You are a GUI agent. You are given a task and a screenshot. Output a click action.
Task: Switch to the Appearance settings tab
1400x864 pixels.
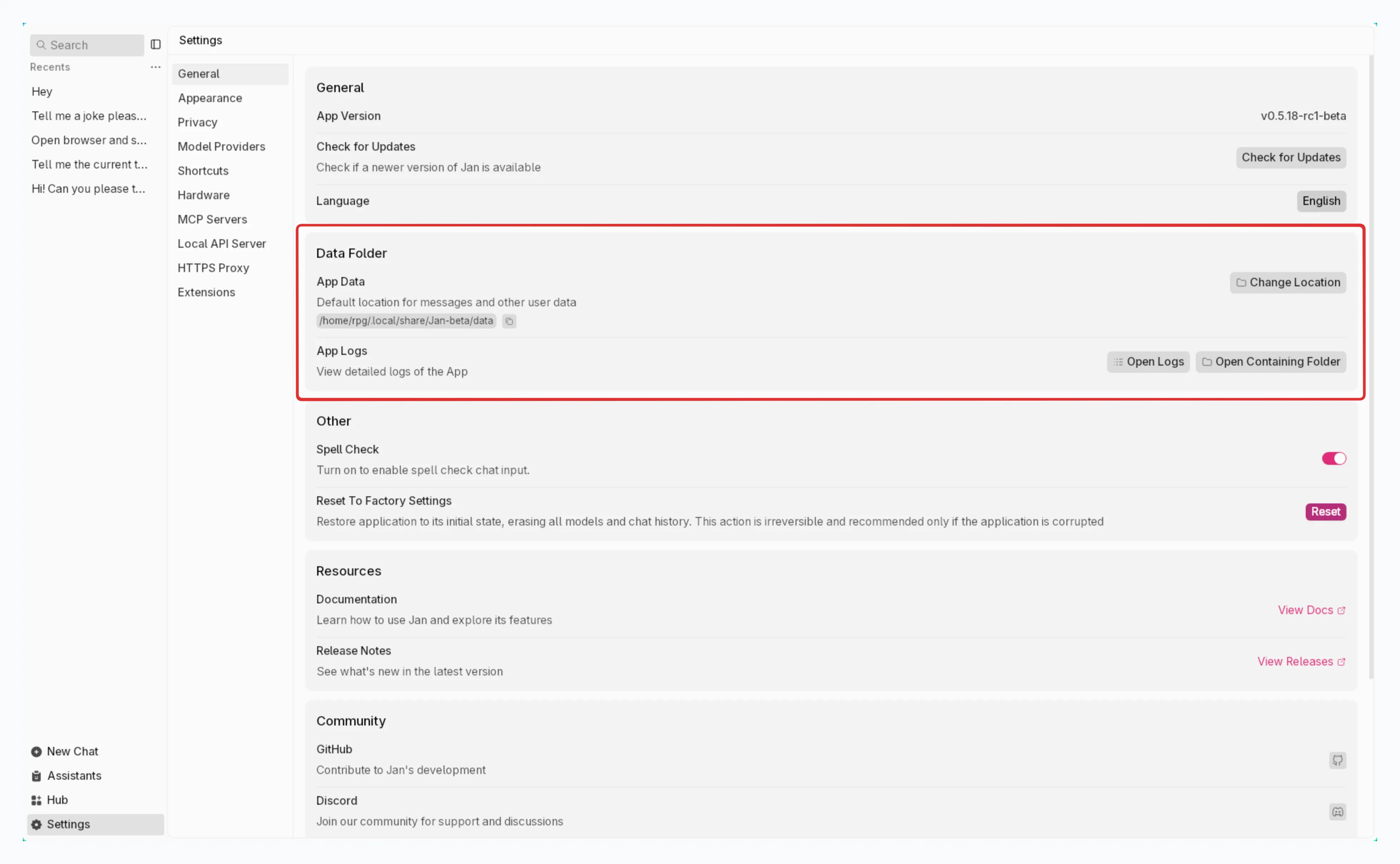210,98
